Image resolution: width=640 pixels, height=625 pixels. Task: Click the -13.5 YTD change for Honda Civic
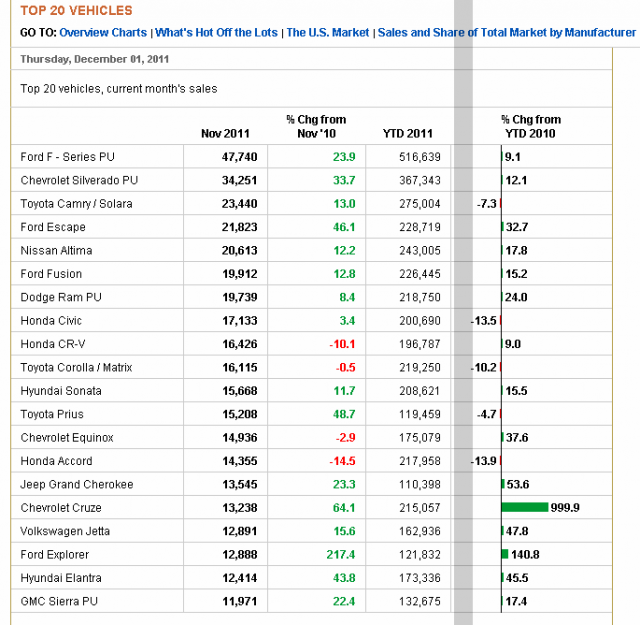484,320
